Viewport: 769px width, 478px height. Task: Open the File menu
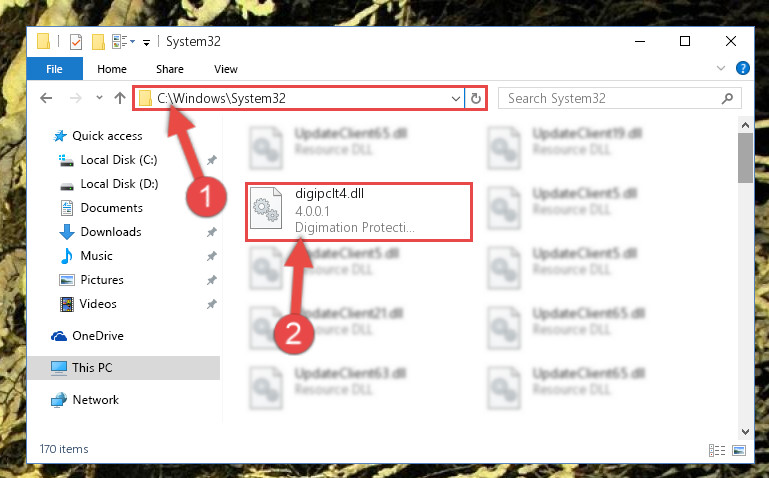pyautogui.click(x=54, y=69)
